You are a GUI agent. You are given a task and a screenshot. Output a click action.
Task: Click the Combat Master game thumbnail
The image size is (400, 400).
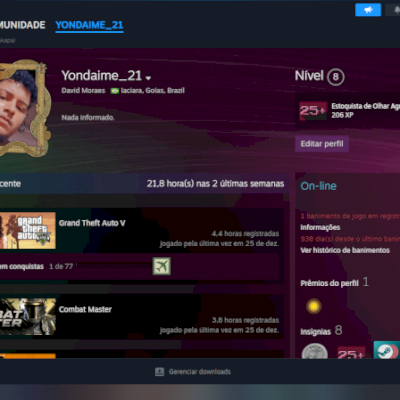(x=28, y=317)
